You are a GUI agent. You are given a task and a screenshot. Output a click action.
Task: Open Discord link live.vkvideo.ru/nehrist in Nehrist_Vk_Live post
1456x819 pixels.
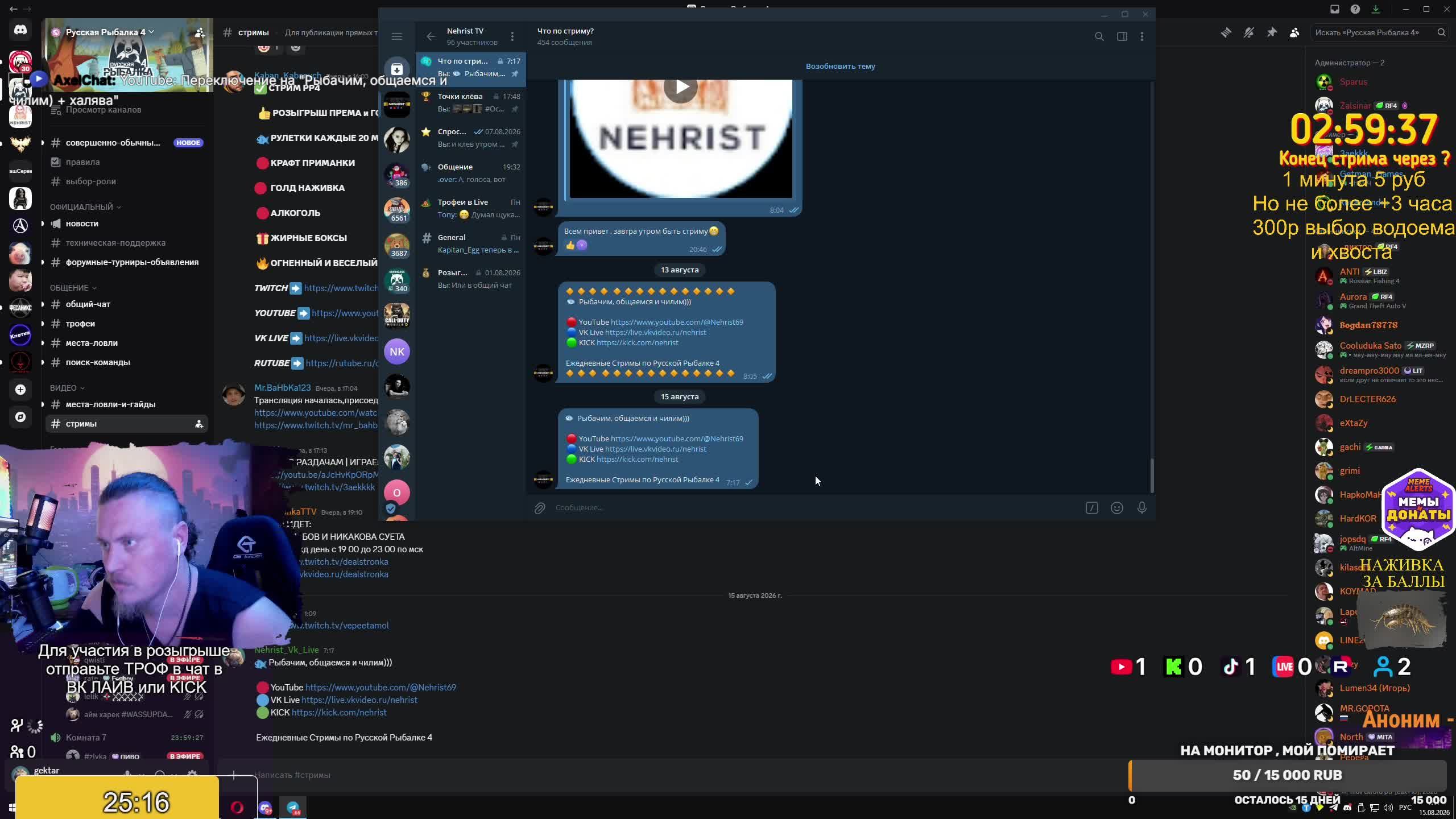pos(359,700)
